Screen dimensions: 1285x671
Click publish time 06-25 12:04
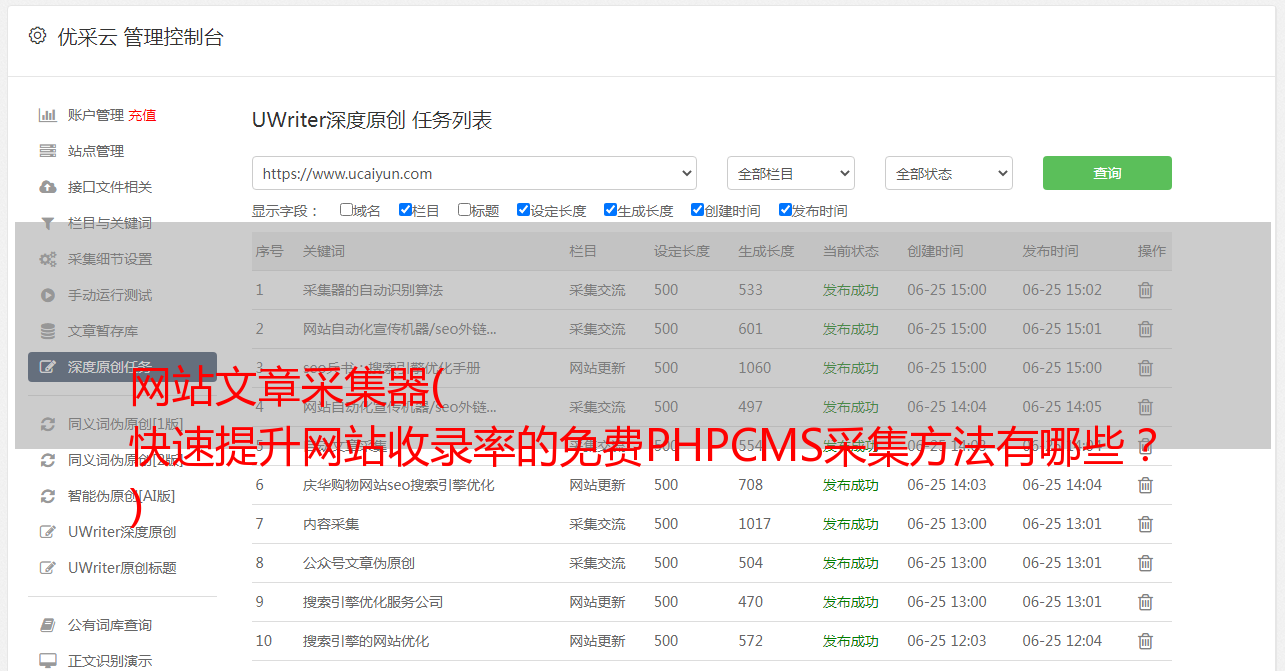[1062, 641]
